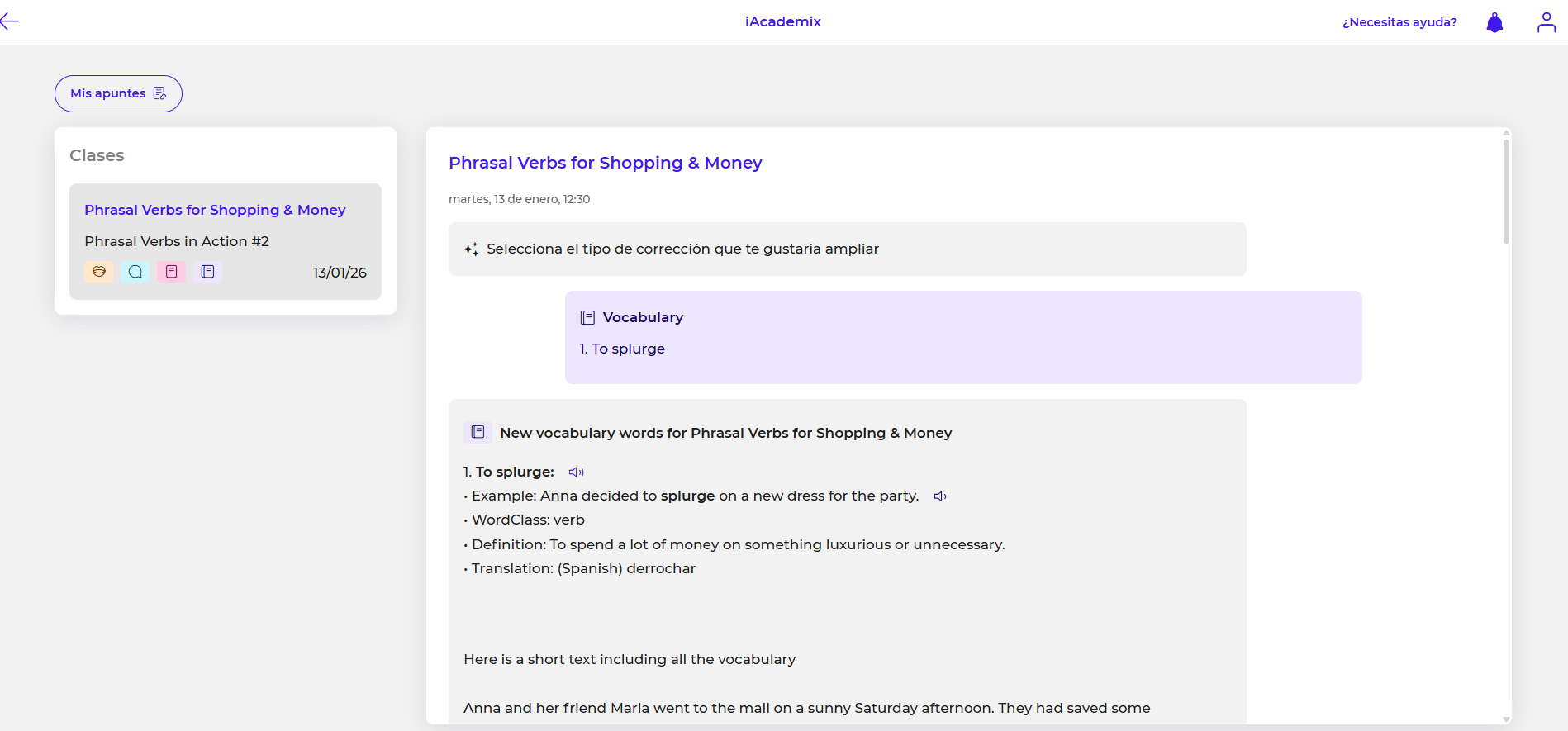
Task: Click the sparkle icon beside correction prompt
Action: 471,249
